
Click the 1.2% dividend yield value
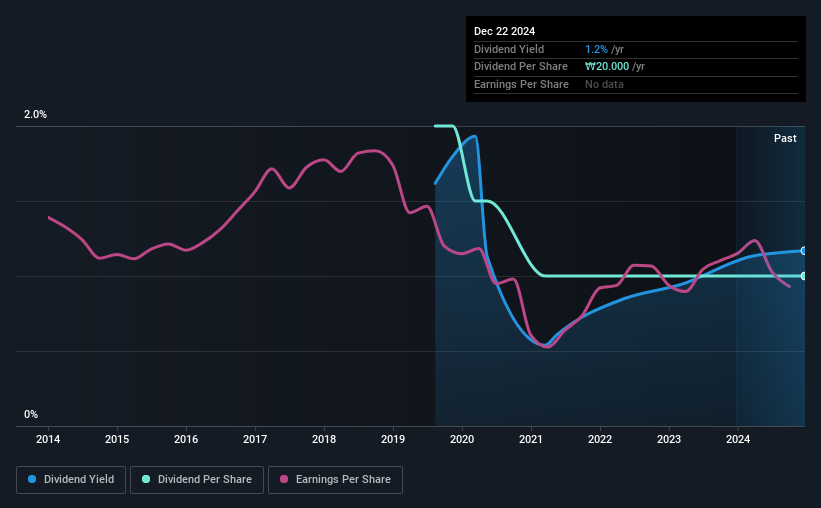click(596, 49)
